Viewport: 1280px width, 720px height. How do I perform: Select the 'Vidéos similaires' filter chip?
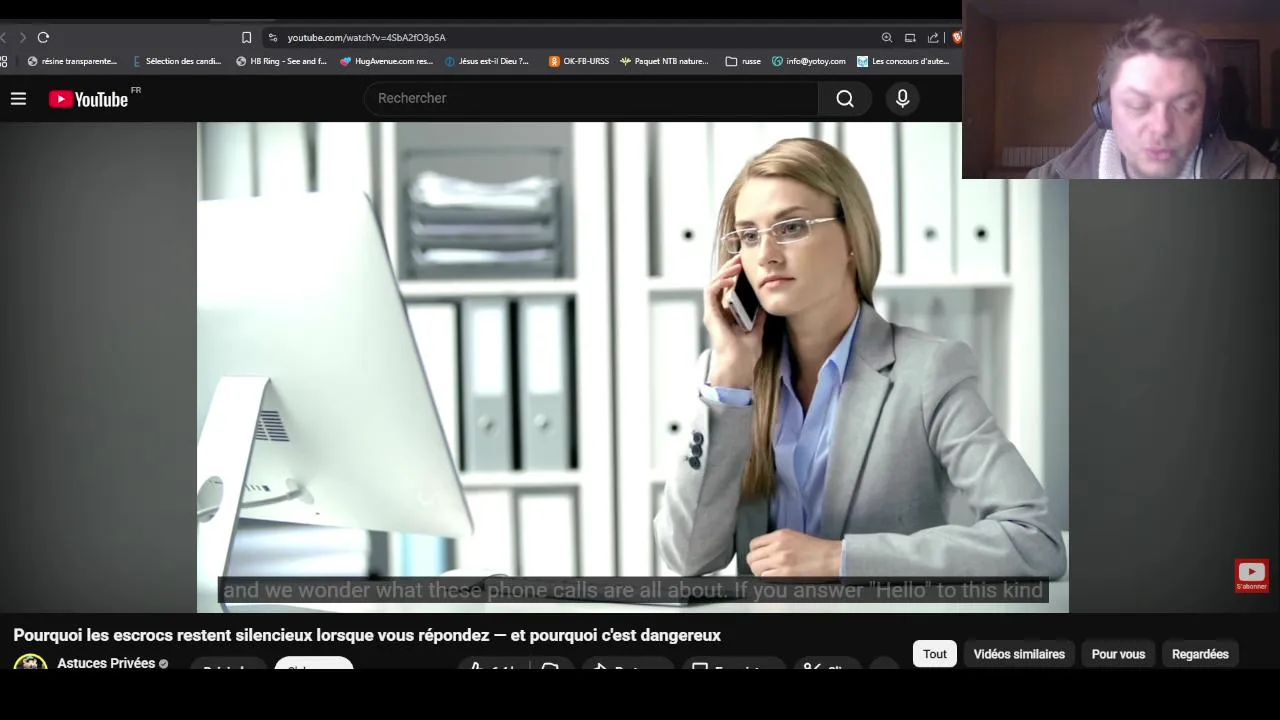point(1019,654)
